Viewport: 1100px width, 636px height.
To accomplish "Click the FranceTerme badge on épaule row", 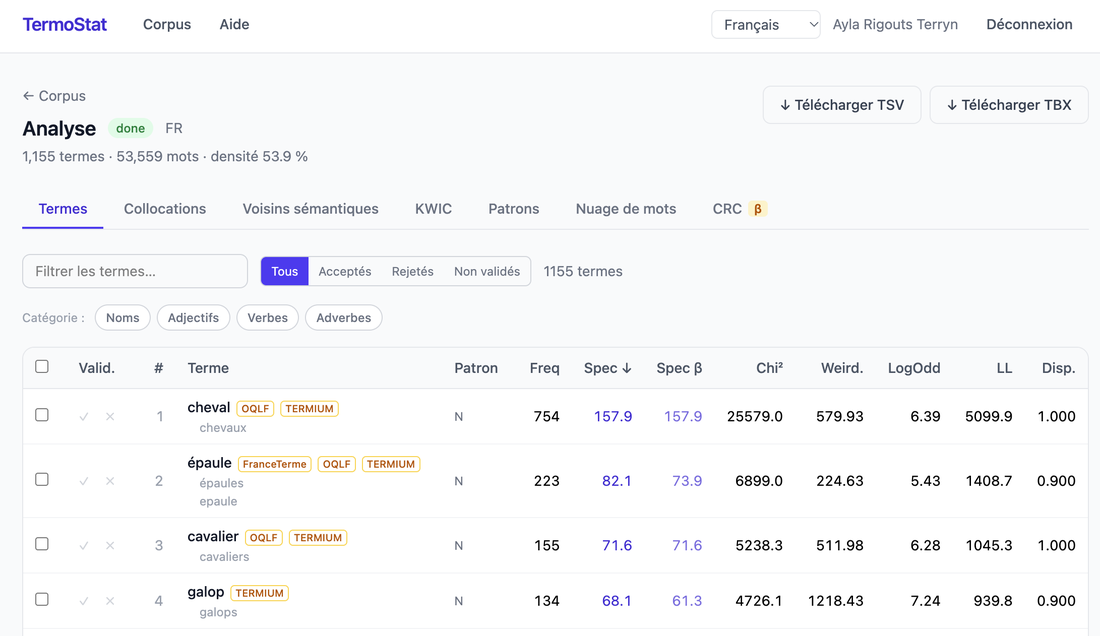I will [275, 464].
